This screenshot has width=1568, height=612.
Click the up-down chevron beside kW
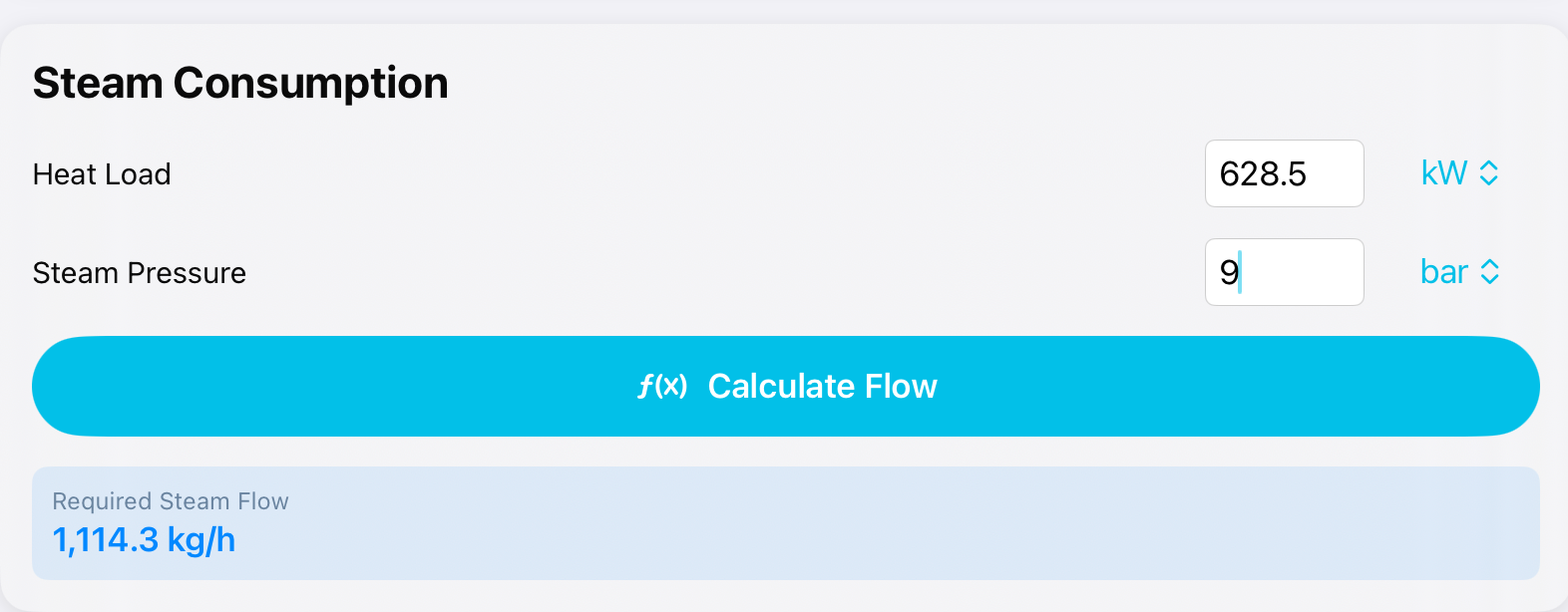click(x=1489, y=173)
